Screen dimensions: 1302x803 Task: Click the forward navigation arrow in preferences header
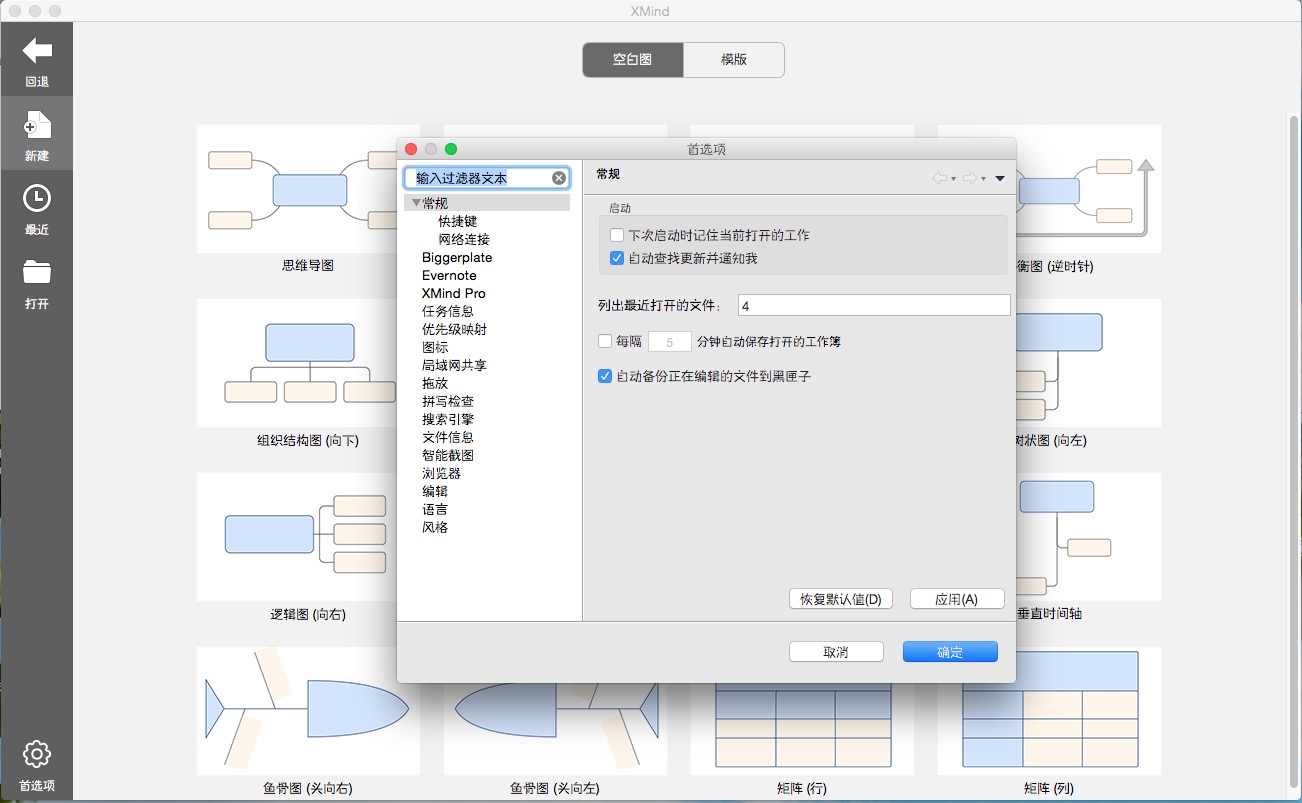point(969,178)
